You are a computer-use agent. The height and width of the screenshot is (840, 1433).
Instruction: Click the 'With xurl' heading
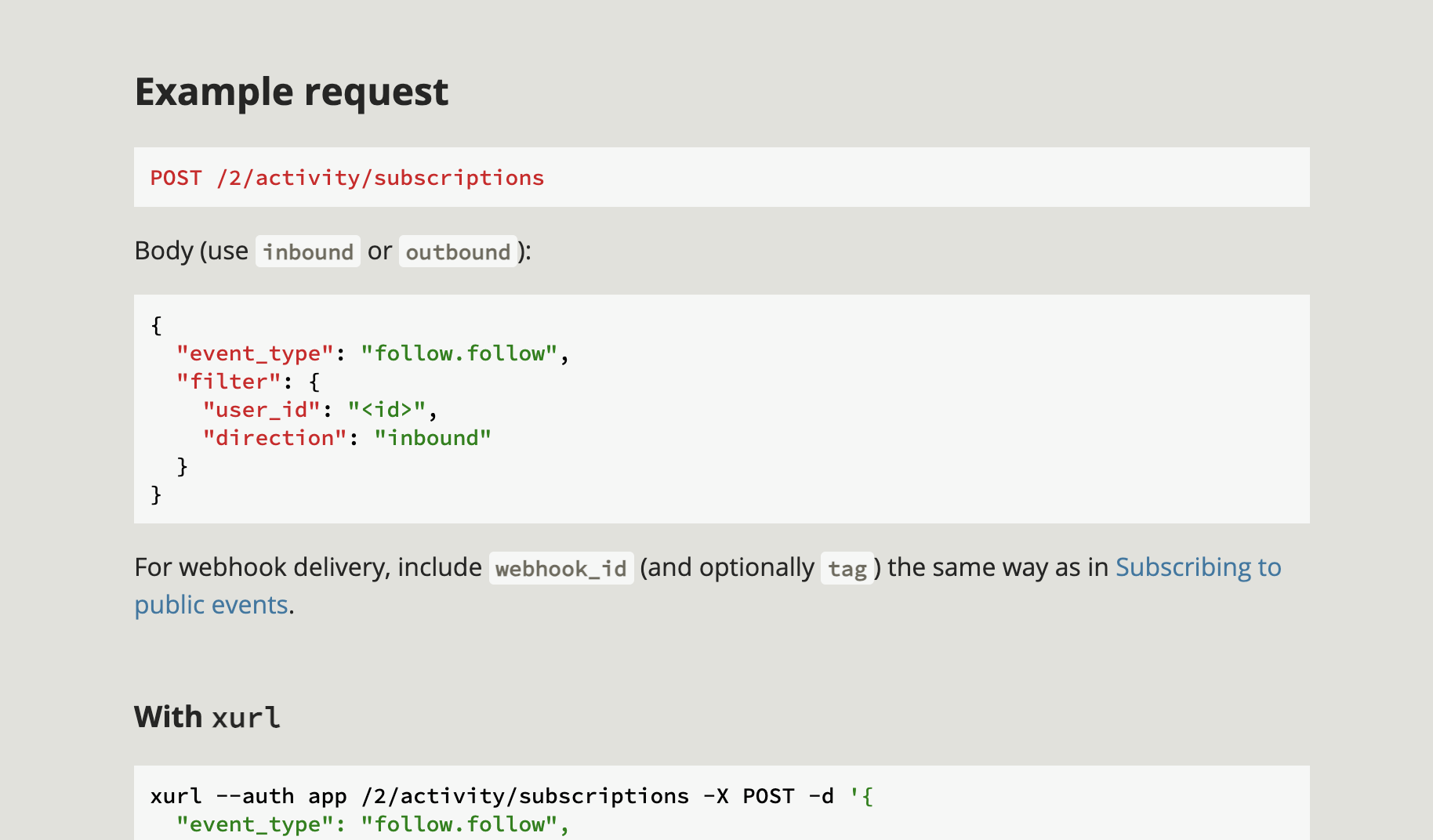tap(208, 717)
